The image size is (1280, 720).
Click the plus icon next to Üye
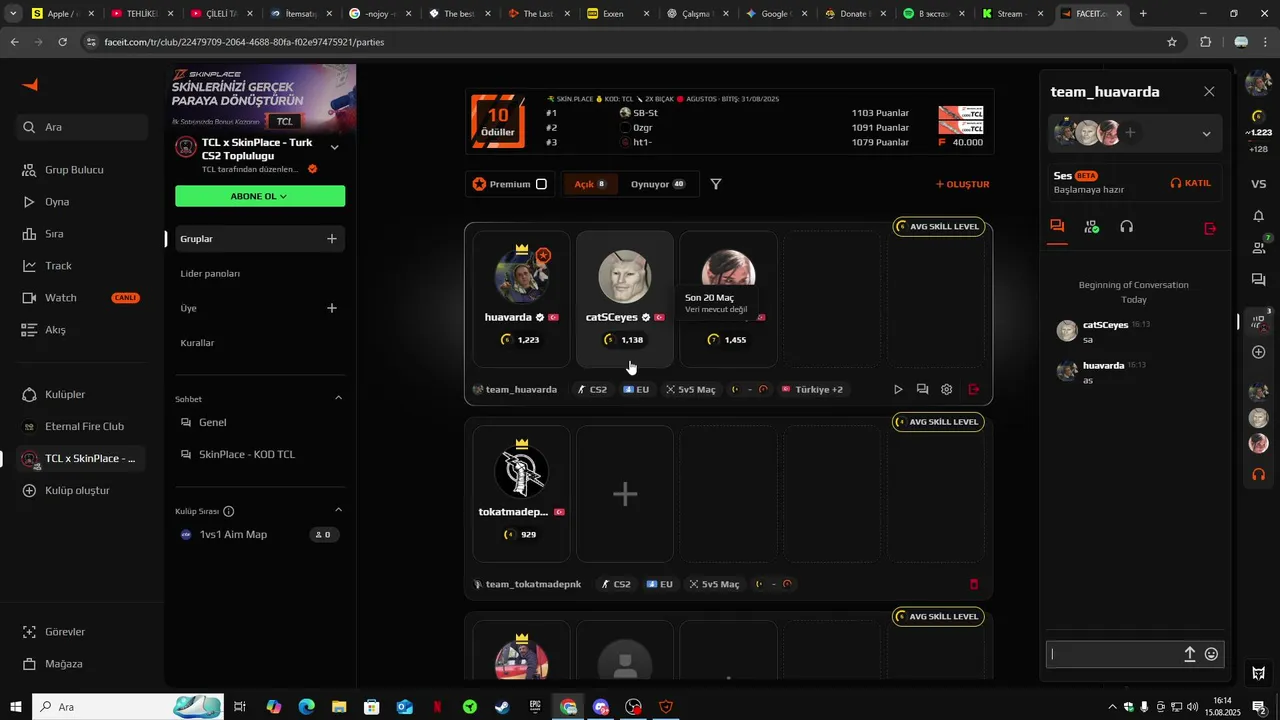(x=332, y=308)
